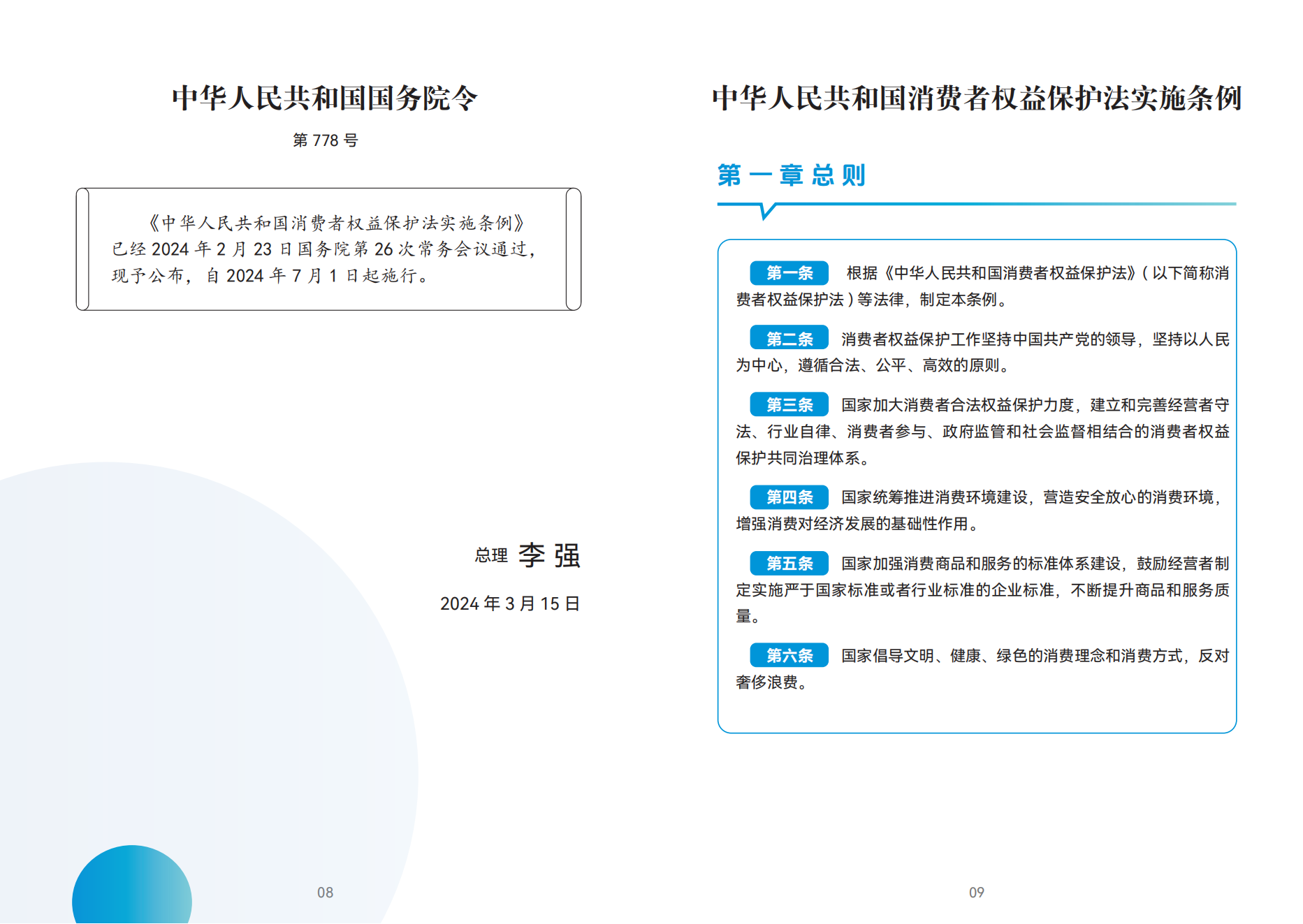Click the 第一章 总则 chapter heading
This screenshot has width=1303, height=924.
pyautogui.click(x=791, y=175)
